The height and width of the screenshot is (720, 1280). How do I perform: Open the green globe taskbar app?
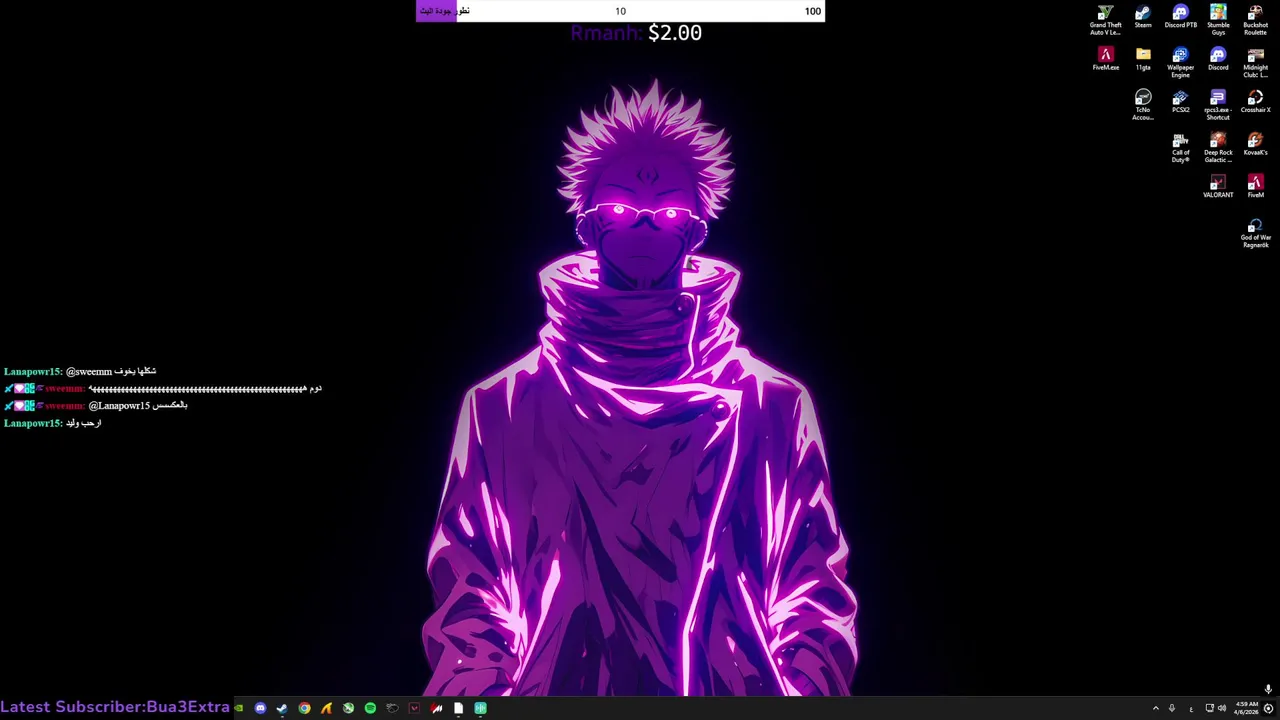pos(348,708)
